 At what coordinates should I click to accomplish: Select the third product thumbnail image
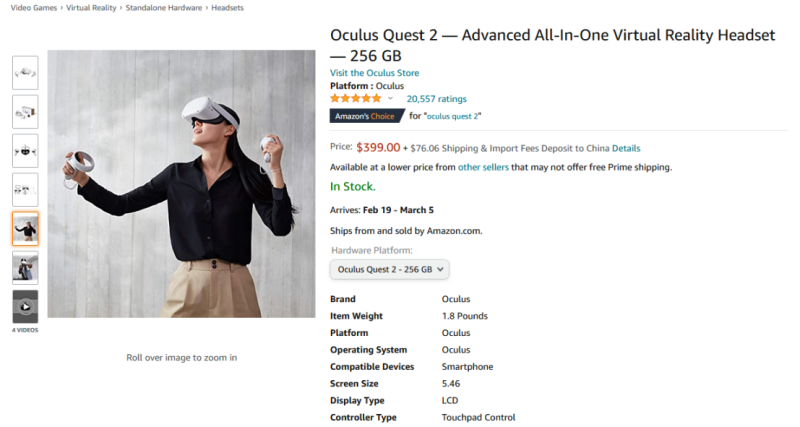25,151
